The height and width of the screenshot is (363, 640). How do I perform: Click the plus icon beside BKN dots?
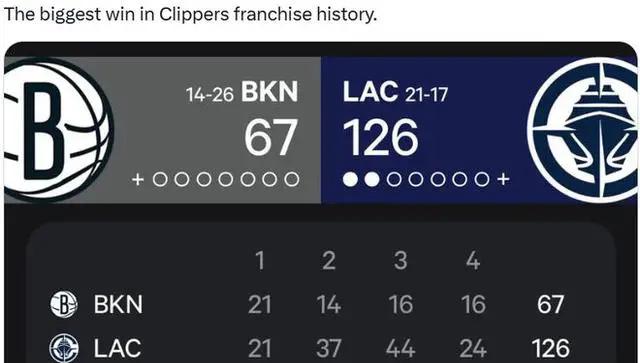coord(138,179)
